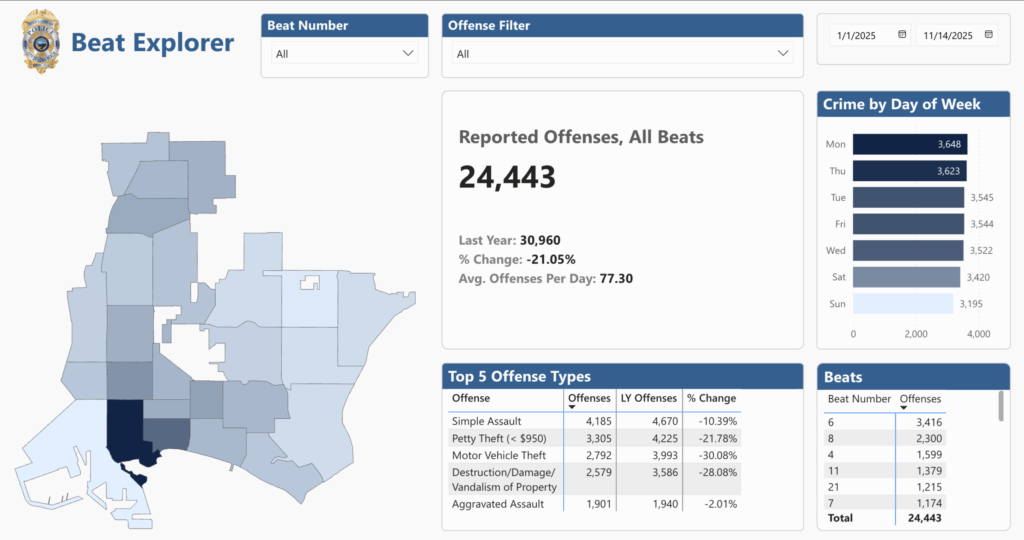Screen dimensions: 1024x540
Task: Sort by LY Offenses column header
Action: click(648, 398)
